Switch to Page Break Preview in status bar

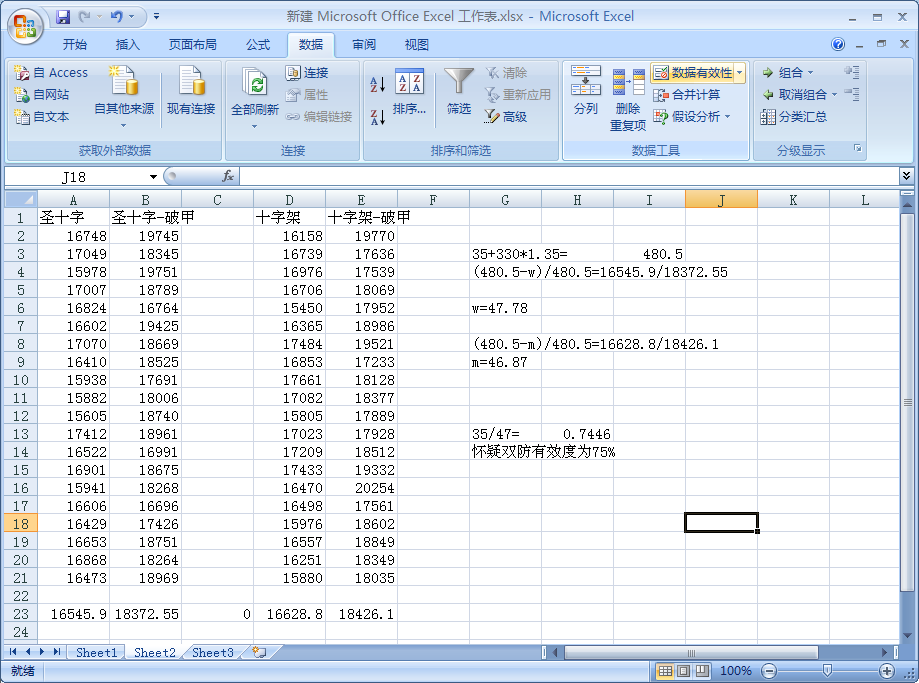(x=702, y=671)
